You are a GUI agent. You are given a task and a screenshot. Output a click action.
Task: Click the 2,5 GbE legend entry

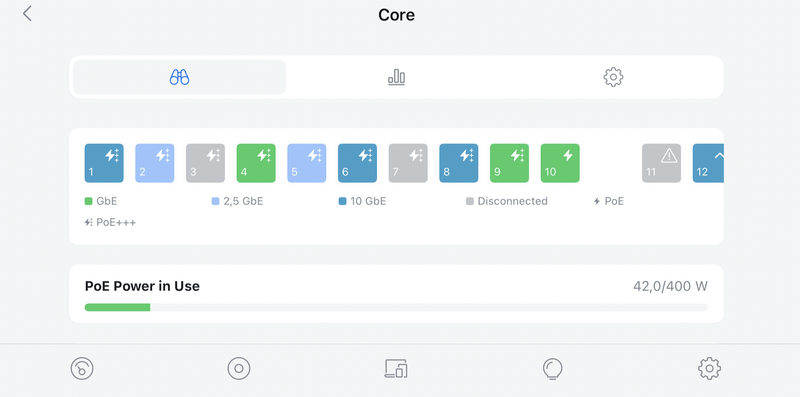pos(237,201)
